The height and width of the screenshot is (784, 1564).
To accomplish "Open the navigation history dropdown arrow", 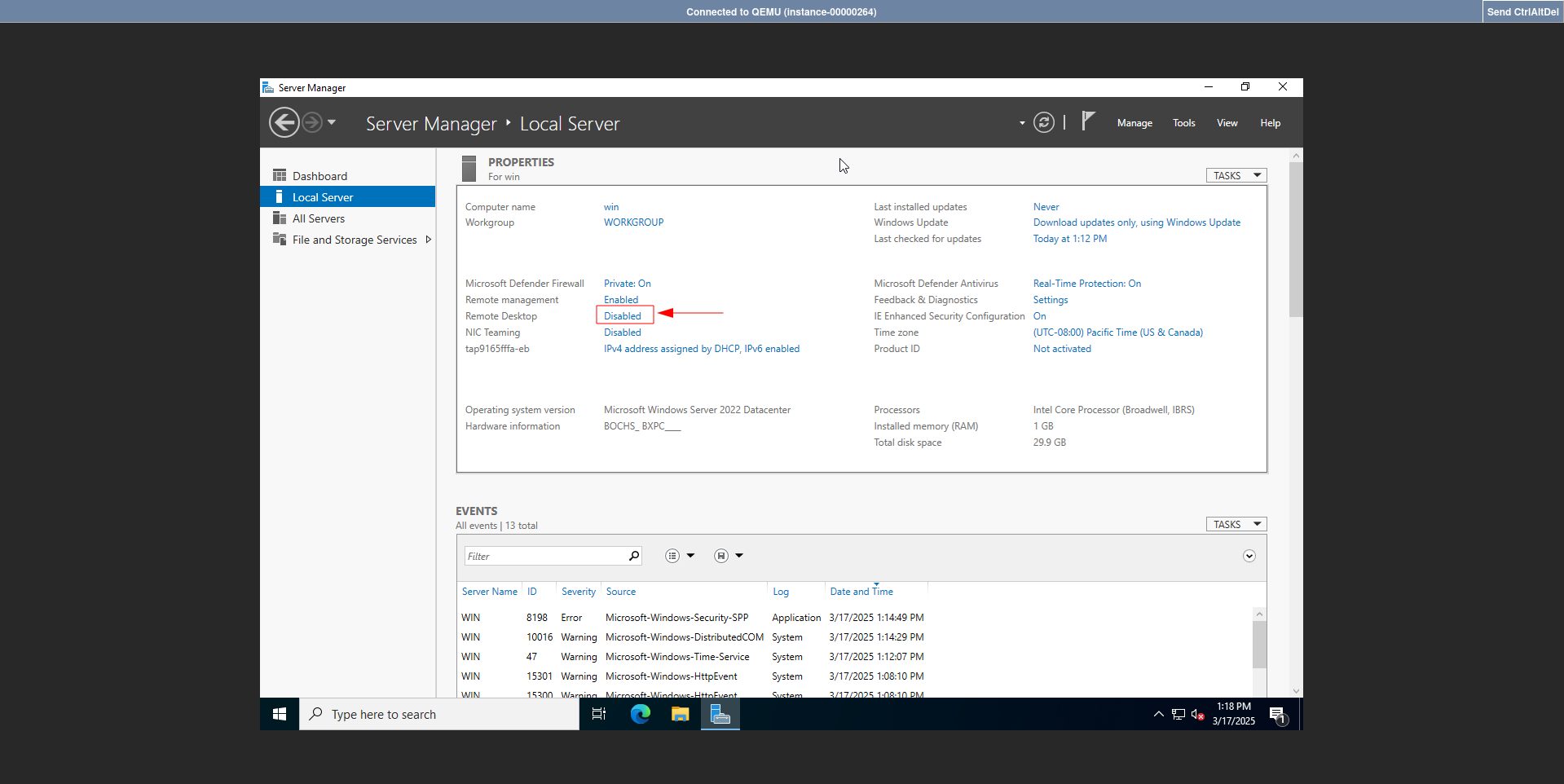I will point(332,122).
